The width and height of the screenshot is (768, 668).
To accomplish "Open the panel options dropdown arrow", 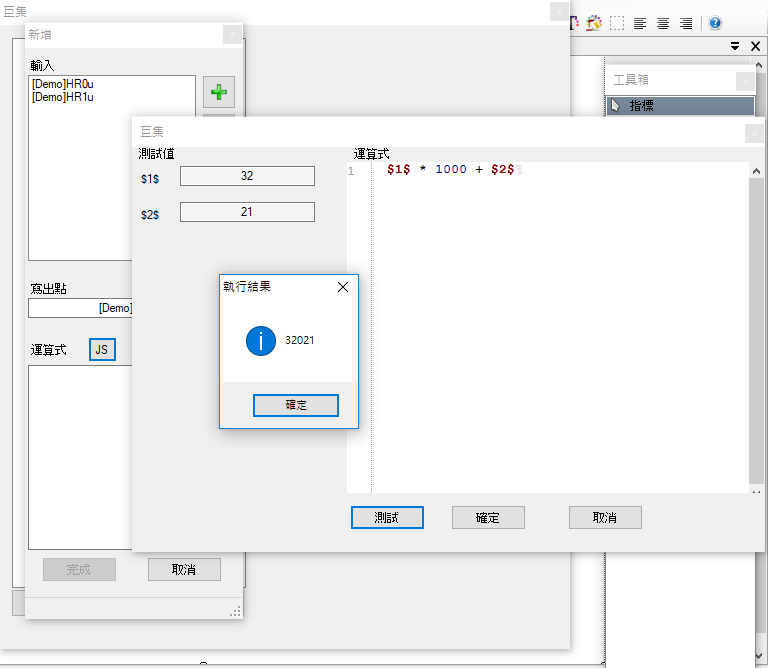I will point(734,46).
